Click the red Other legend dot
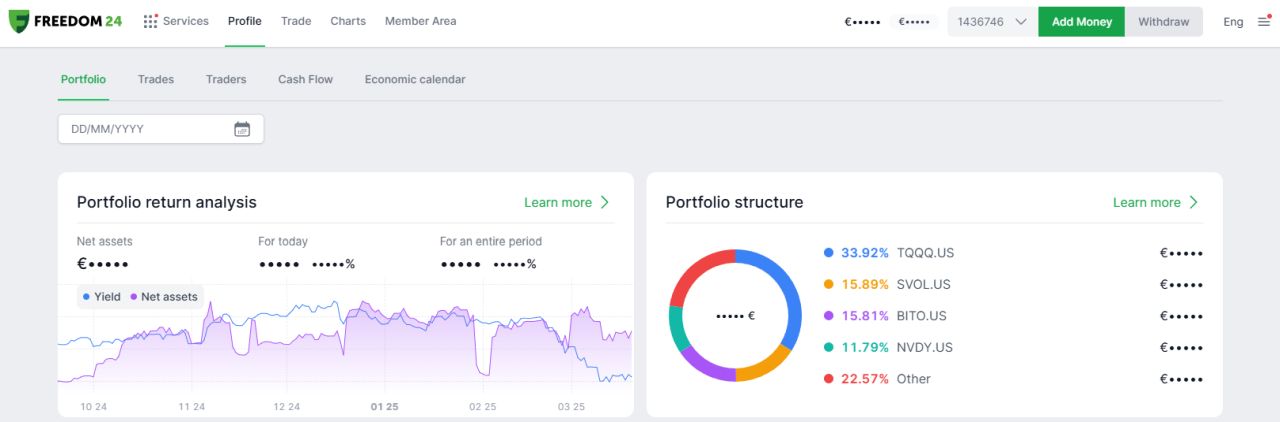1280x422 pixels. point(828,379)
